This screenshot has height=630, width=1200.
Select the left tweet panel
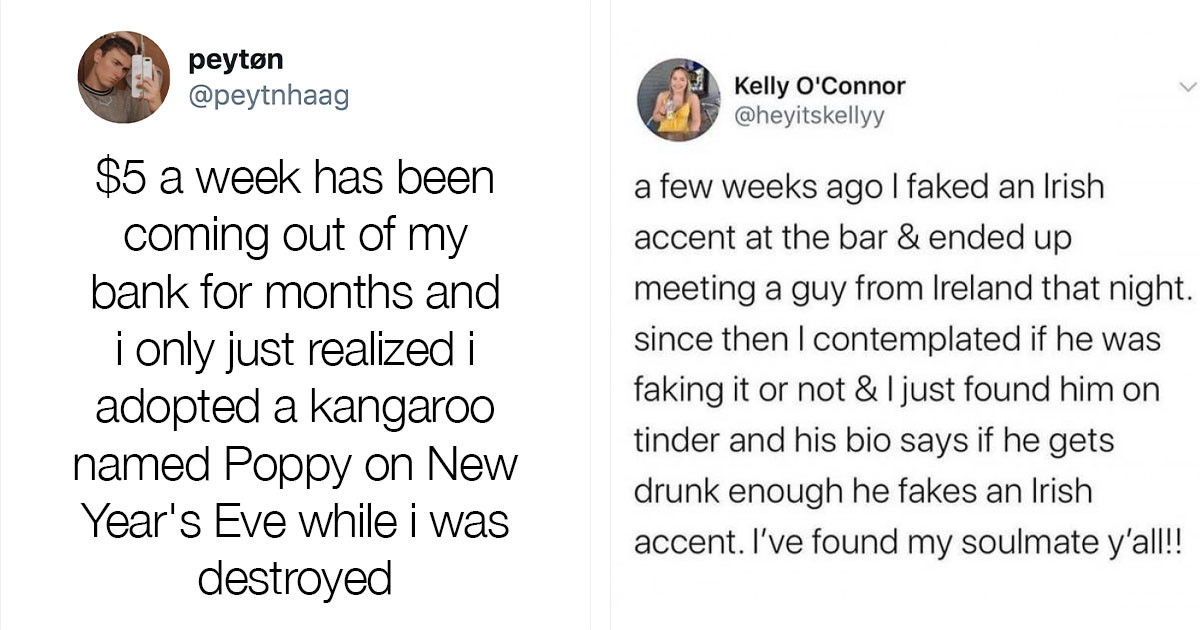click(295, 315)
